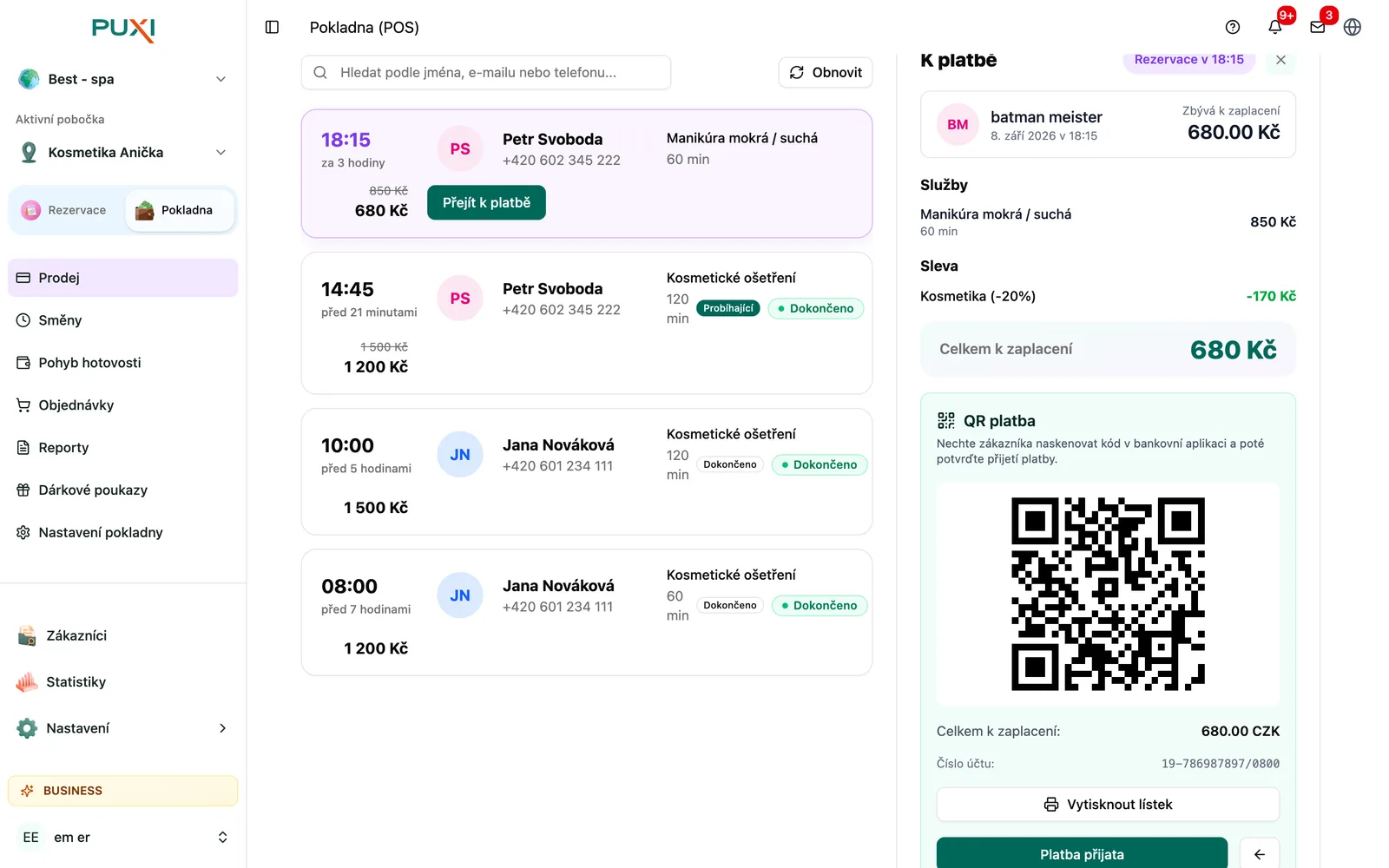Open language globe icon
Image resolution: width=1389 pixels, height=868 pixels.
pyautogui.click(x=1353, y=27)
